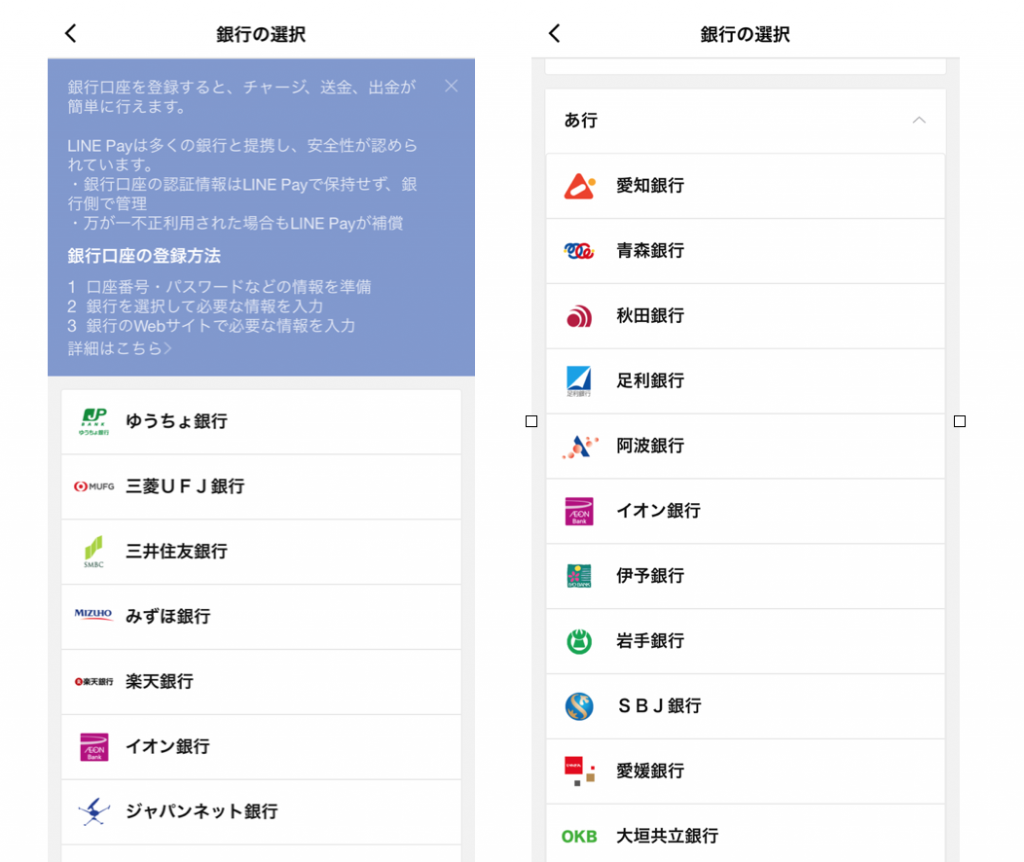Choose 愛媛銀行 from the bank list
Image resolution: width=1024 pixels, height=862 pixels.
click(x=745, y=771)
